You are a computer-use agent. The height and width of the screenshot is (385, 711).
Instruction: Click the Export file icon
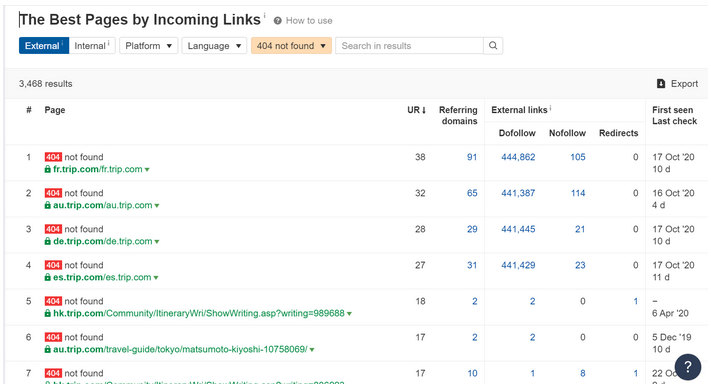661,84
